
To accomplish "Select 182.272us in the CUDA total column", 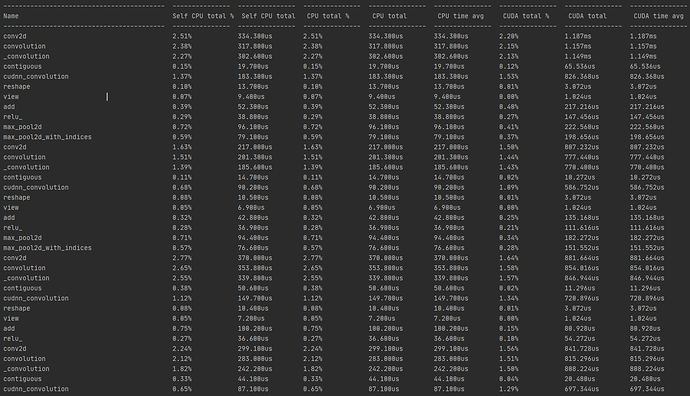I will (582, 238).
